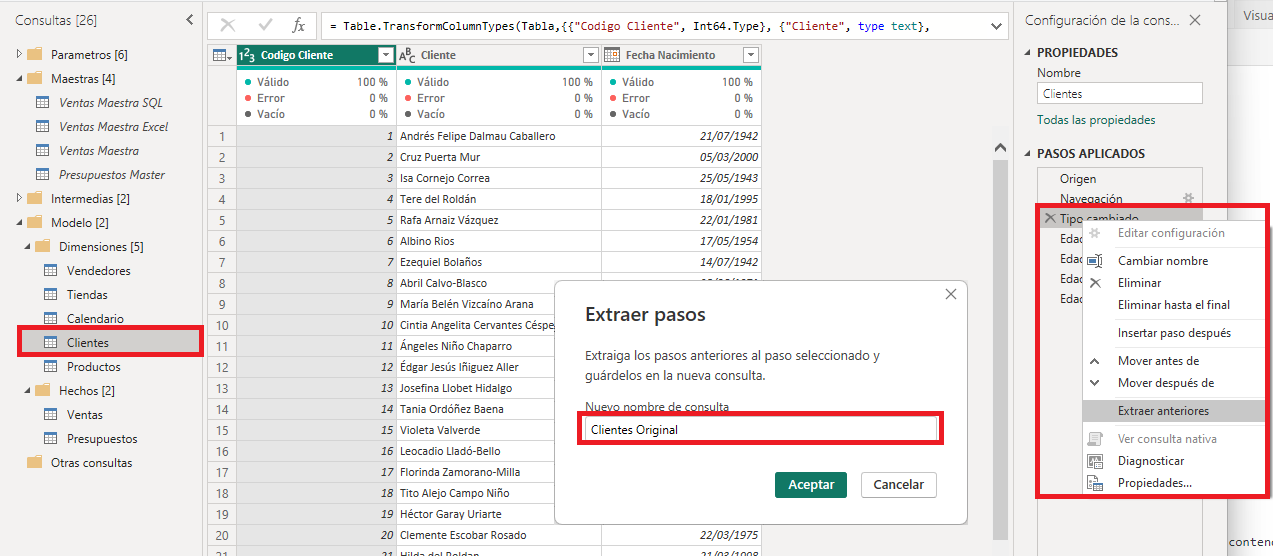Open Fecha Nacimiento column filter dropdown
The height and width of the screenshot is (556, 1273).
tap(751, 56)
